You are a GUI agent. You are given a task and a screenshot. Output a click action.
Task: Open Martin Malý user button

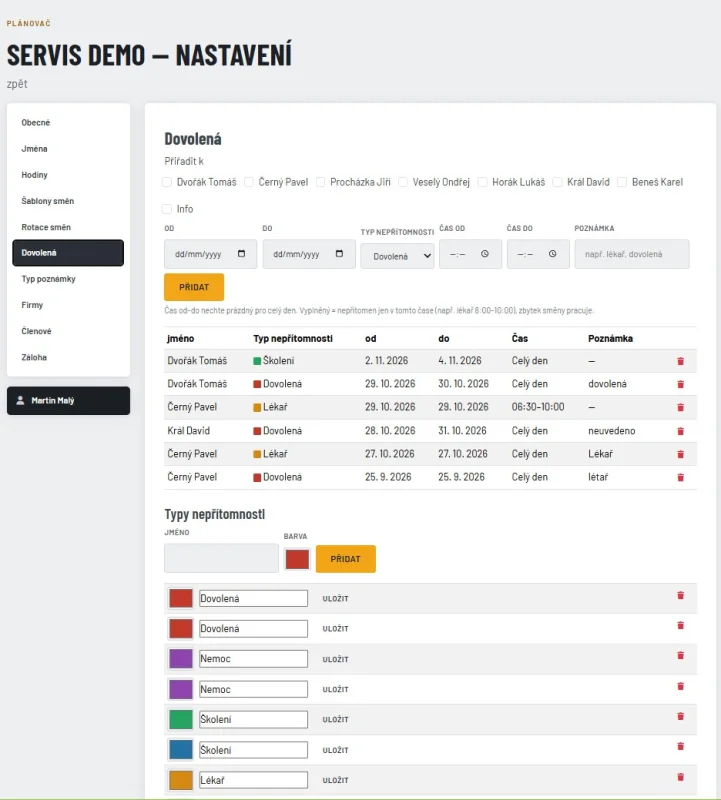tap(68, 401)
